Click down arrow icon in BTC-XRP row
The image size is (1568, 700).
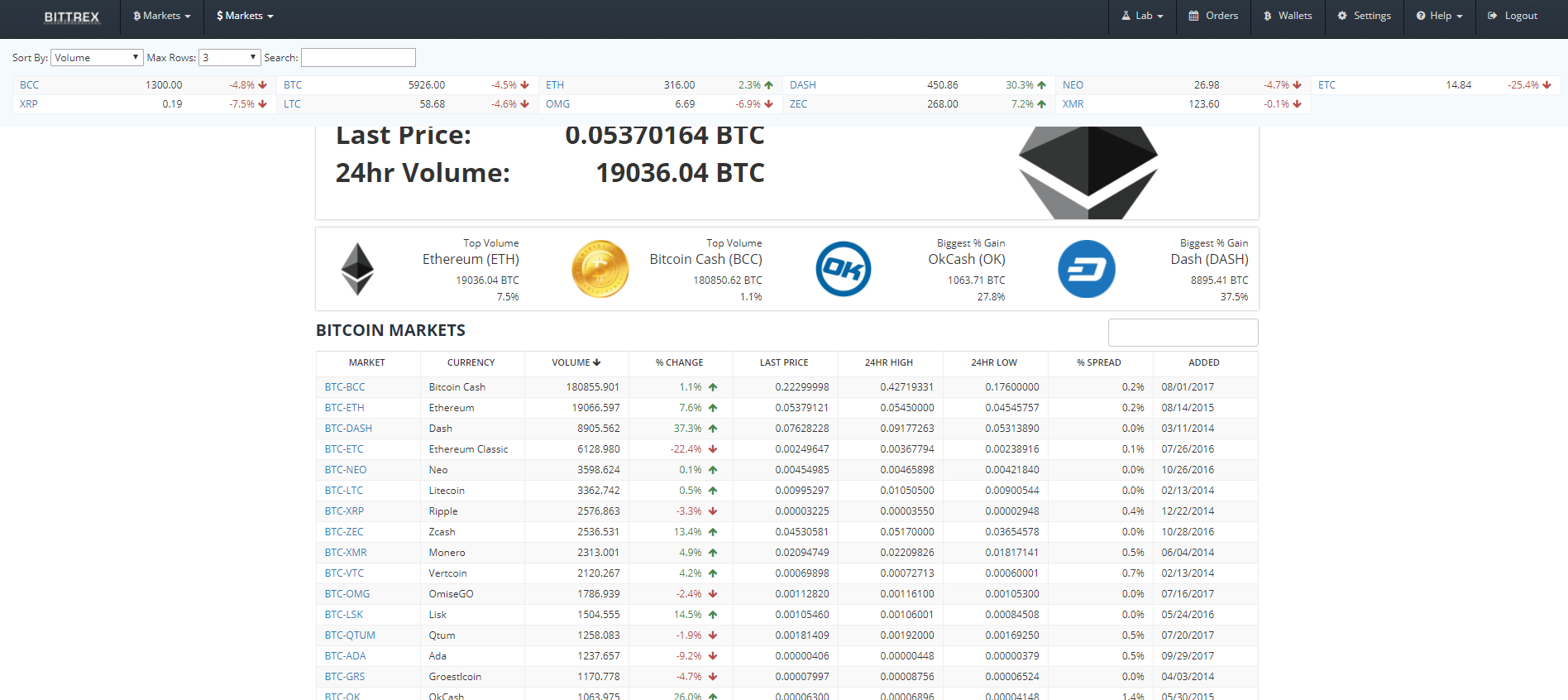coord(713,511)
